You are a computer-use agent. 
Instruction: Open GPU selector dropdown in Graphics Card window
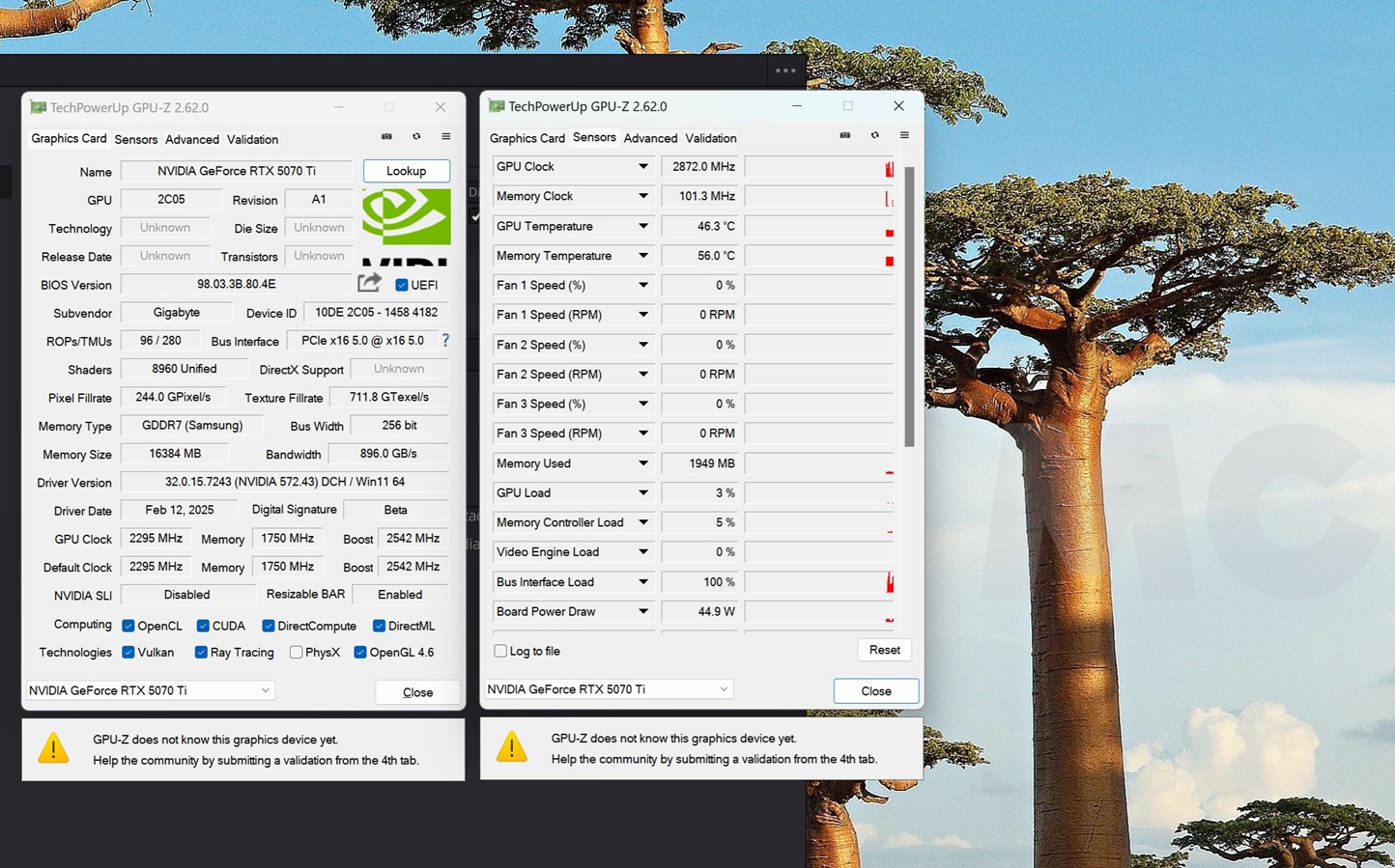(x=150, y=690)
